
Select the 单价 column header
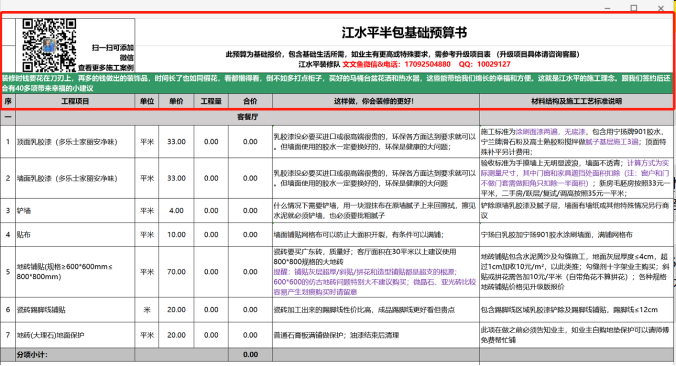[x=176, y=101]
